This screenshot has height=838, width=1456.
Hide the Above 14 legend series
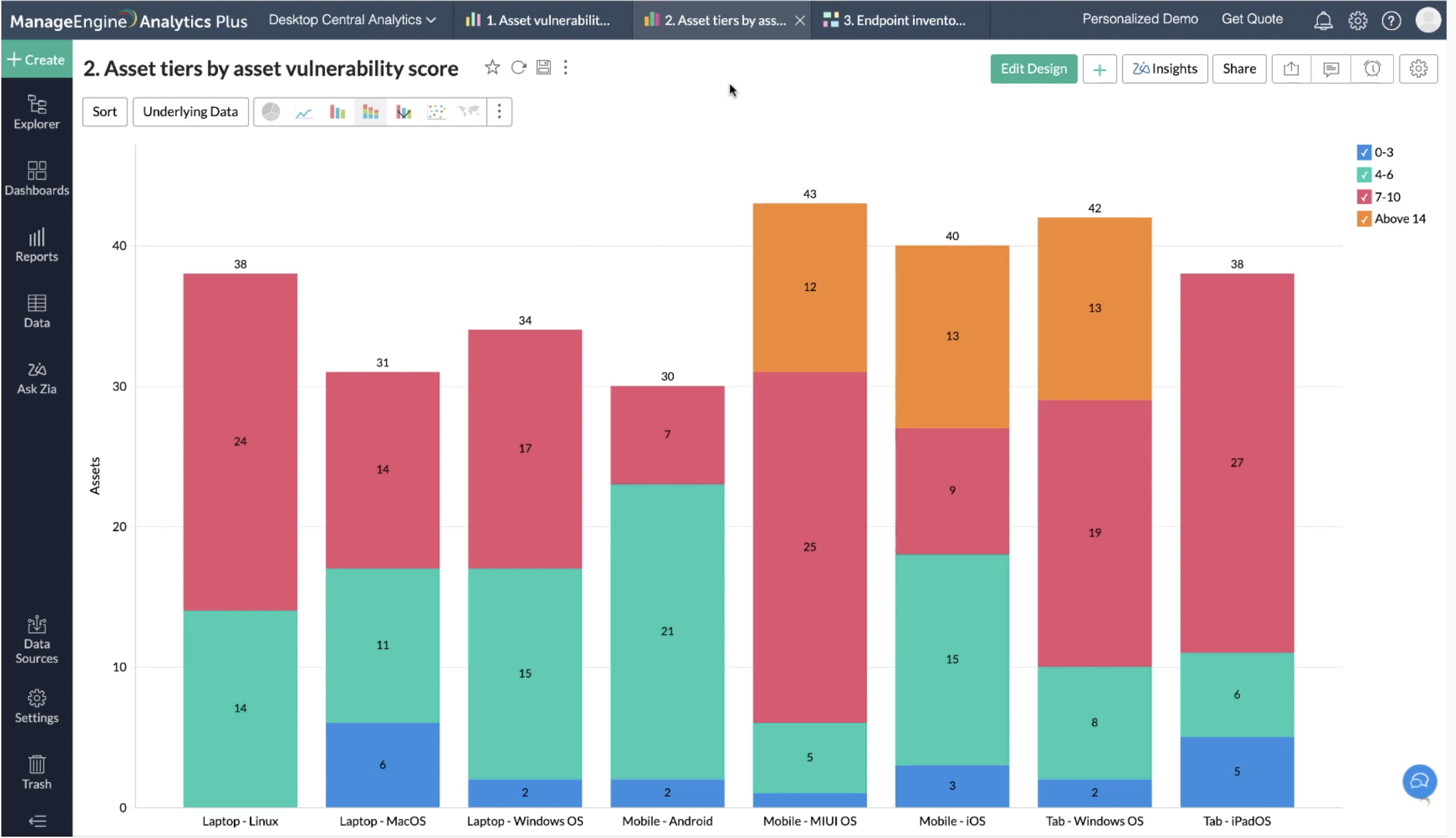point(1363,219)
